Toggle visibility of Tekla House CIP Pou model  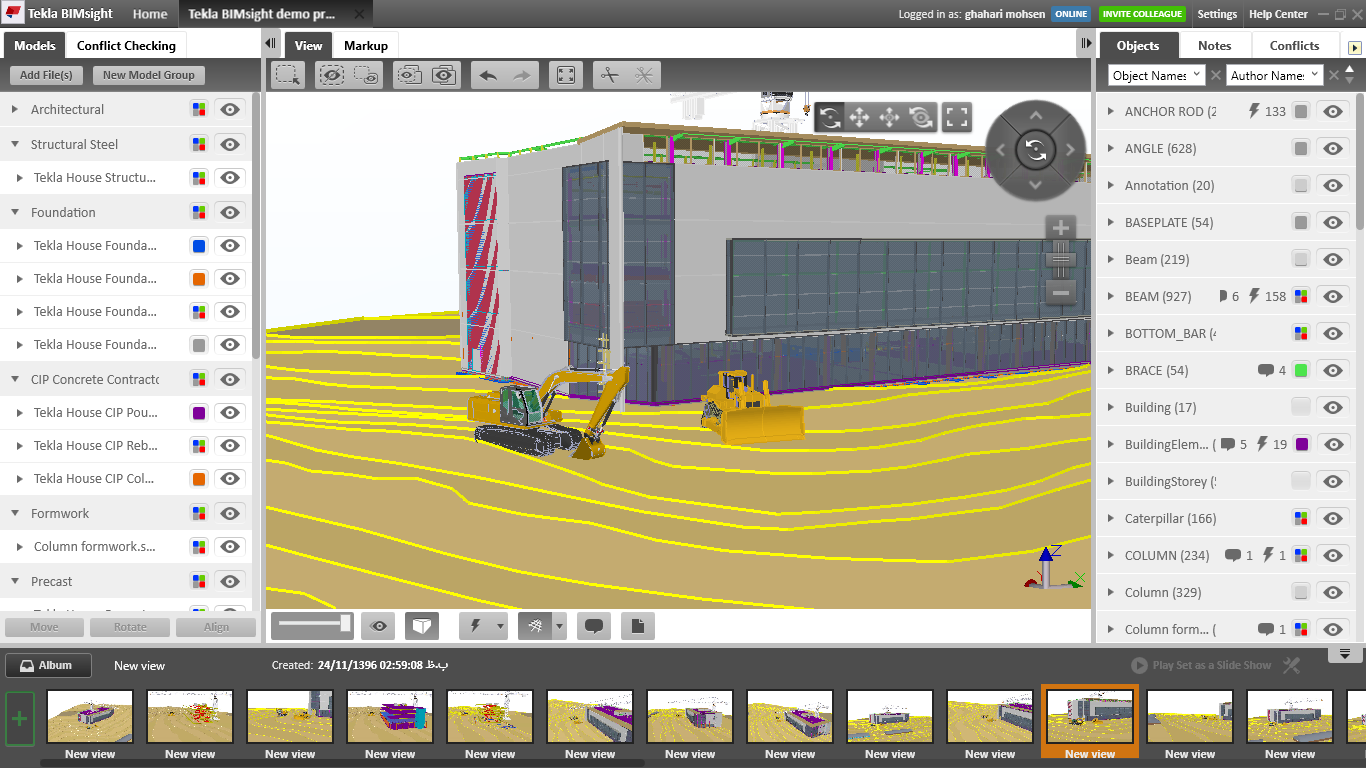click(x=231, y=412)
